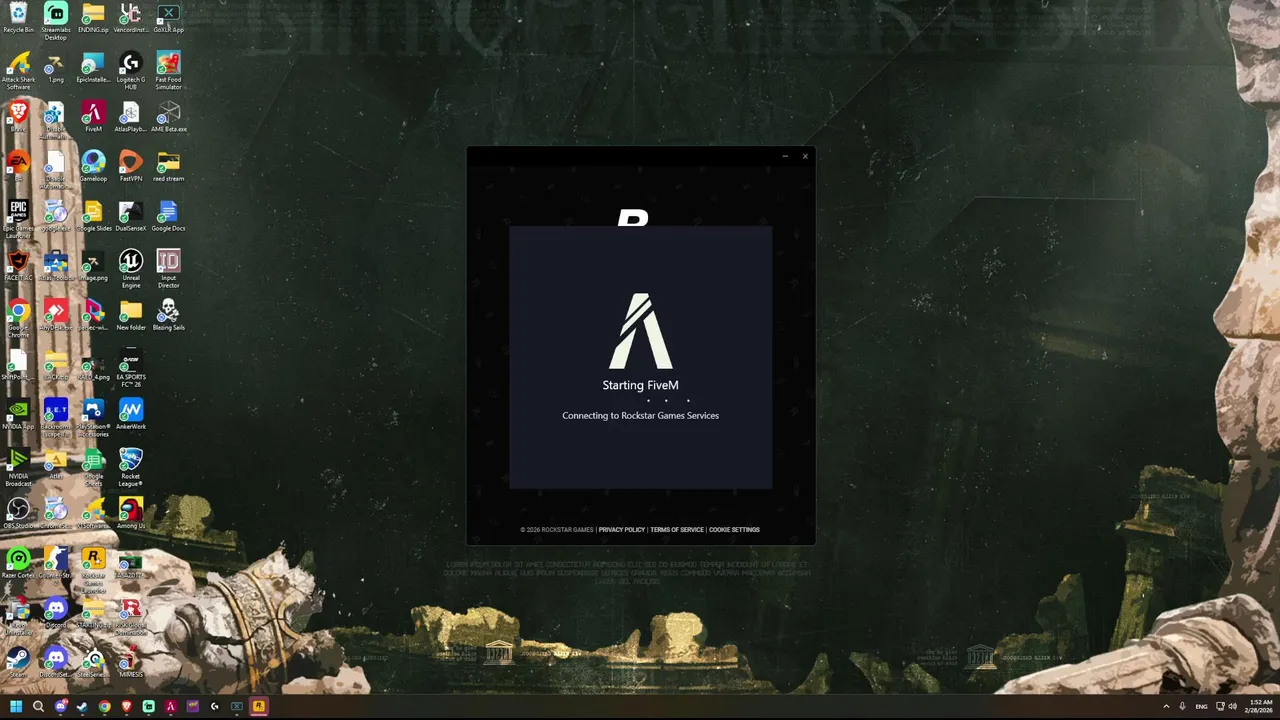Open Fast Food Simulator desktop icon
The image size is (1280, 720).
(168, 71)
